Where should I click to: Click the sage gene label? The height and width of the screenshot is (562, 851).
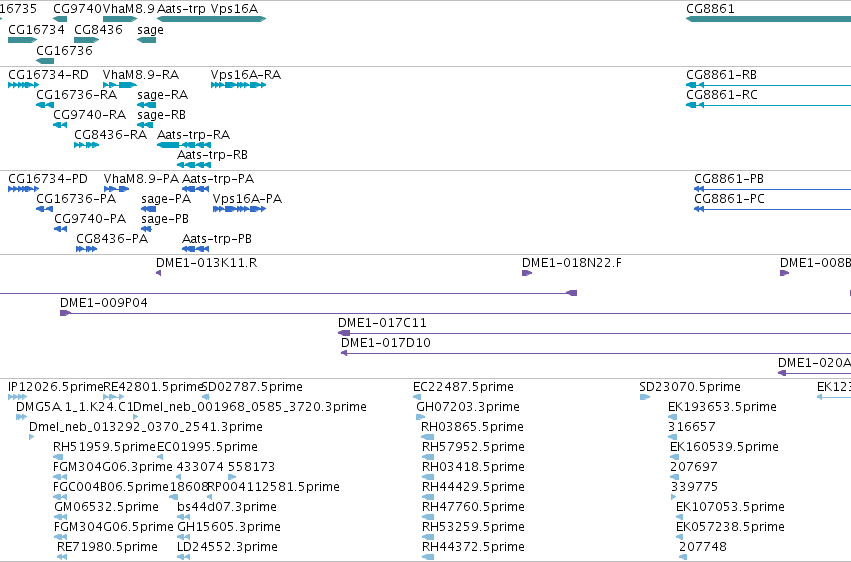pos(150,30)
